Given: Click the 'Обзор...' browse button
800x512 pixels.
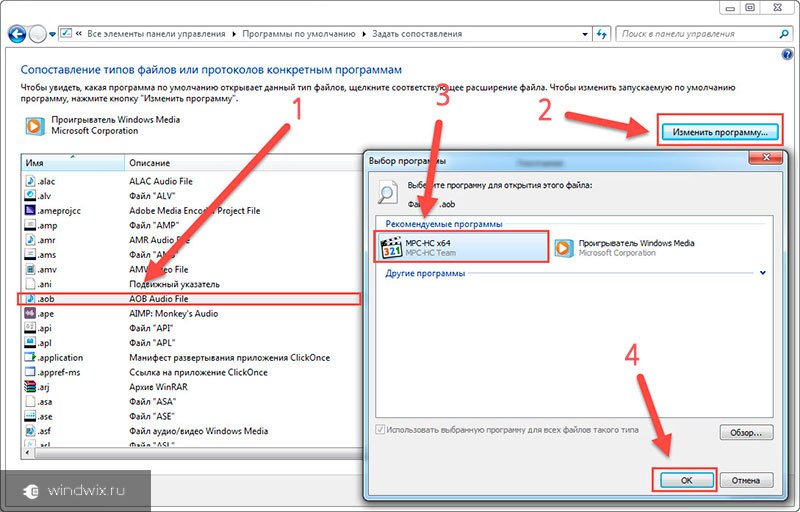Looking at the screenshot, I should pos(746,432).
